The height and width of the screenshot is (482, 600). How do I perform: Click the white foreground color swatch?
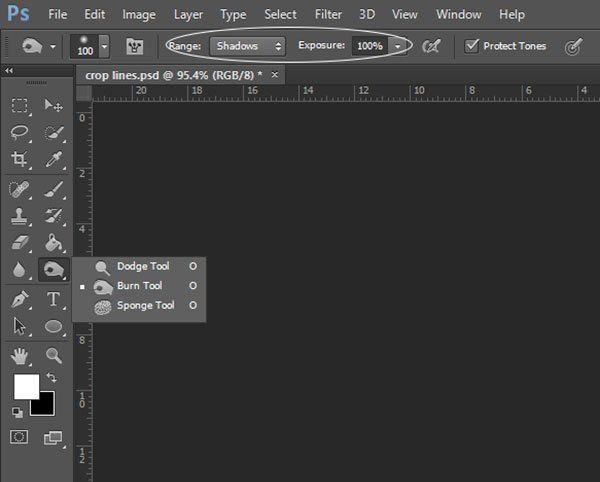26,386
